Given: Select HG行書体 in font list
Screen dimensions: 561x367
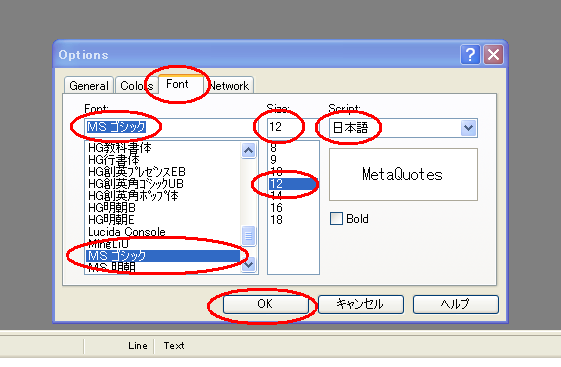Looking at the screenshot, I should (163, 160).
